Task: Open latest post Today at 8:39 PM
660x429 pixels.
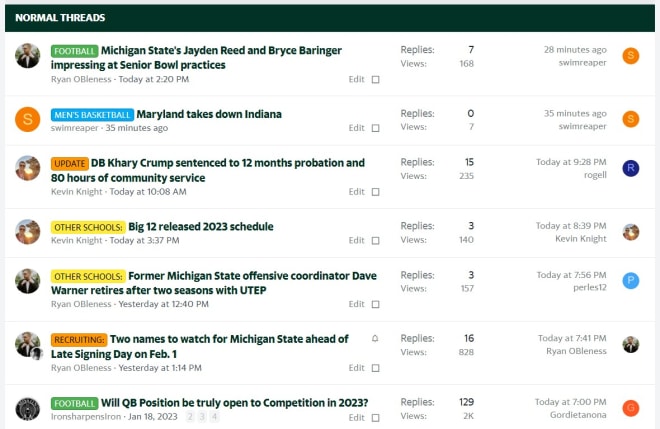Action: click(571, 226)
